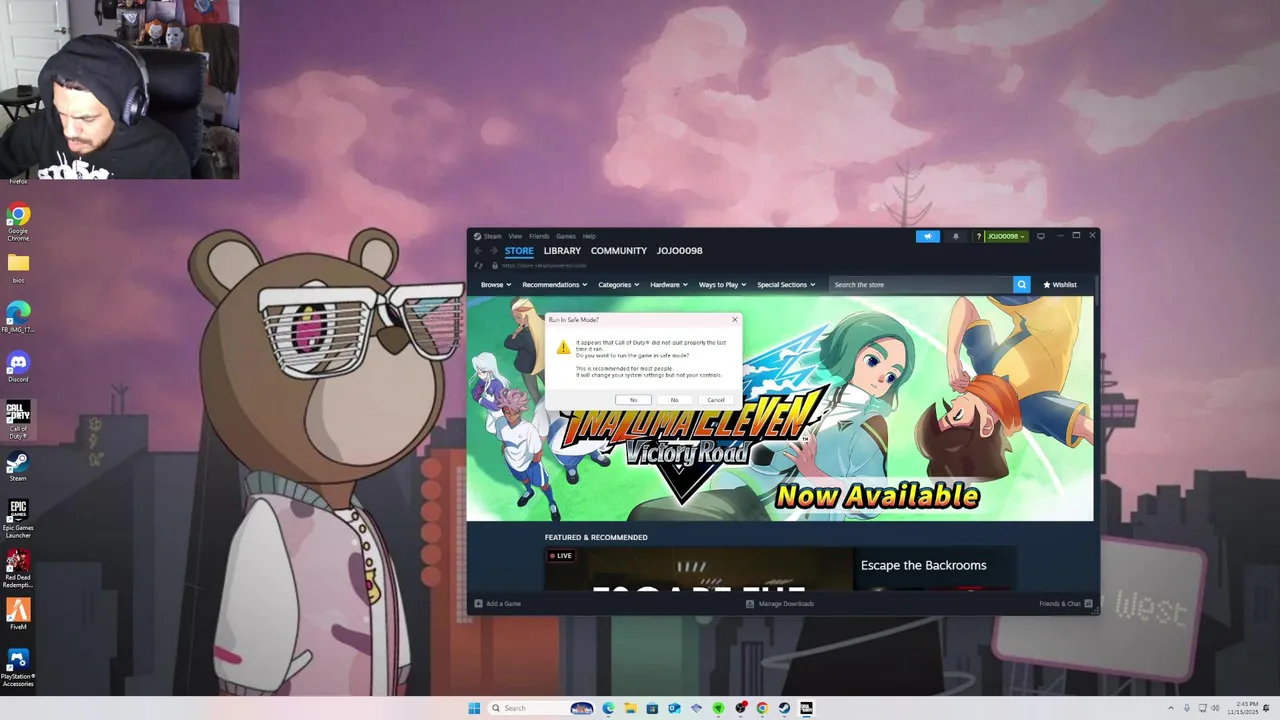Screen dimensions: 1280x720
Task: Expand the Ways to Play dropdown
Action: [723, 285]
